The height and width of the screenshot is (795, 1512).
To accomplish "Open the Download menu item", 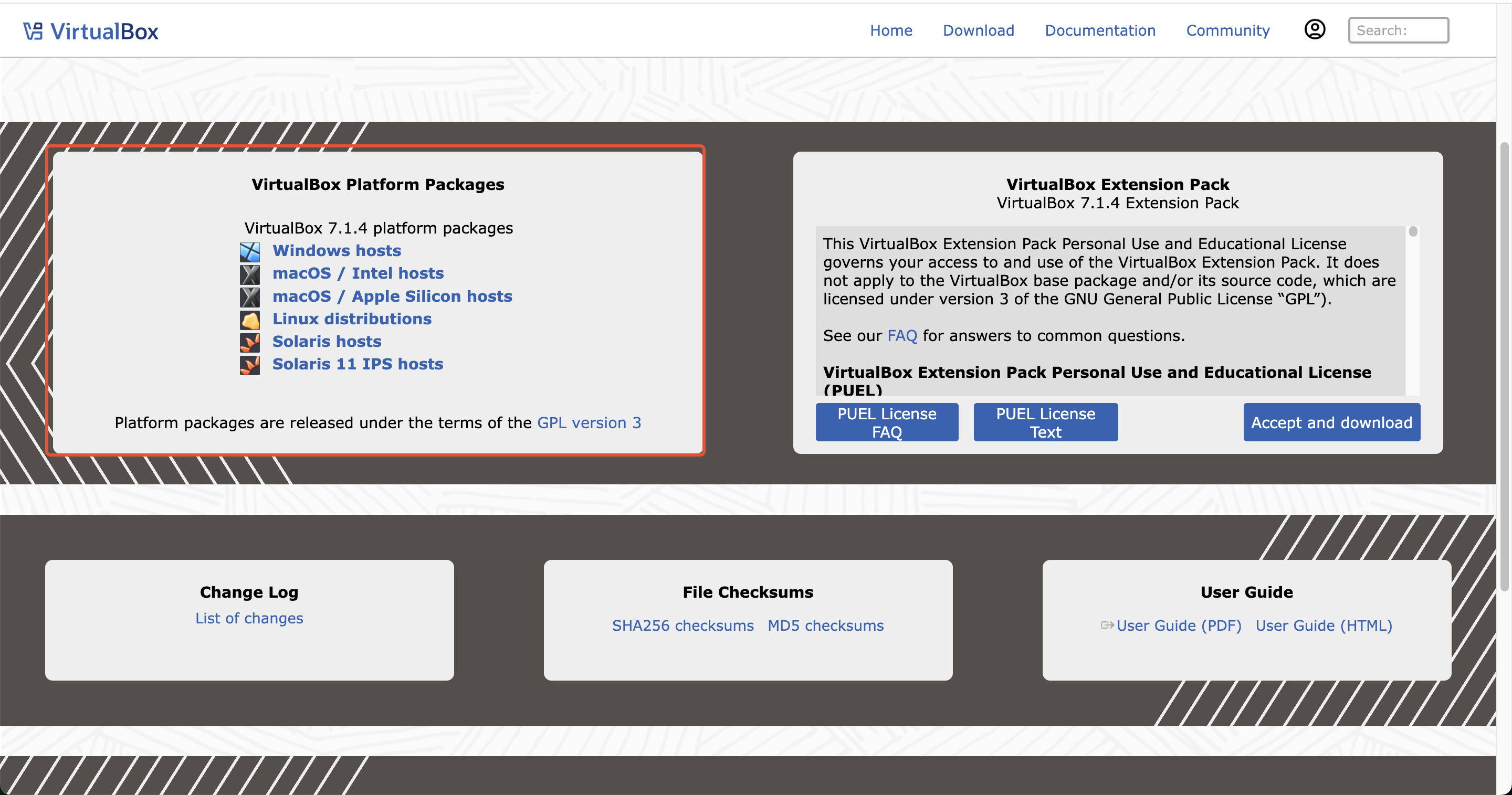I will coord(979,30).
